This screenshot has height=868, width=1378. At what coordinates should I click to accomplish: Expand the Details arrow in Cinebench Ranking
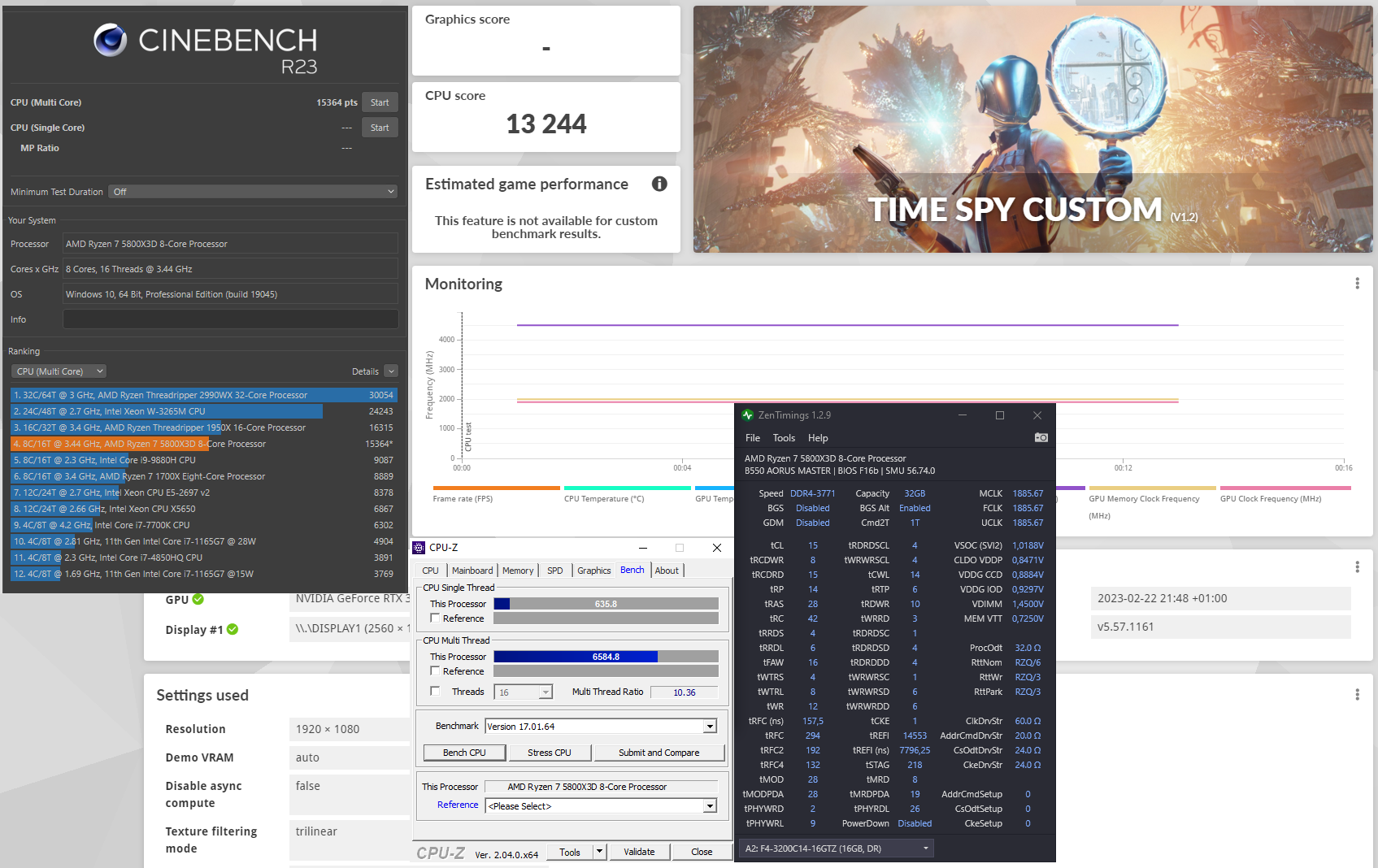(391, 371)
